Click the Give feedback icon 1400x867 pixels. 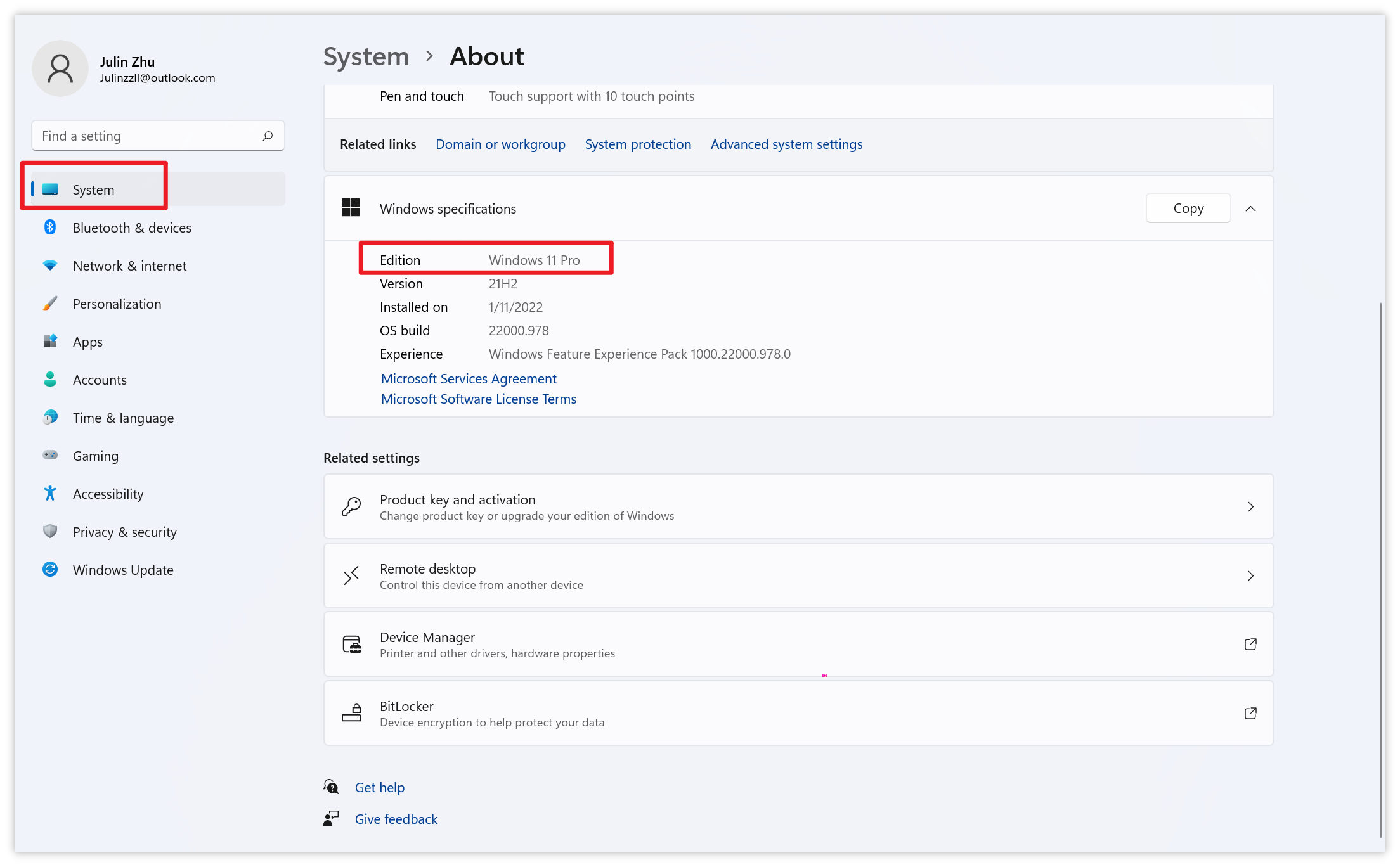click(331, 819)
